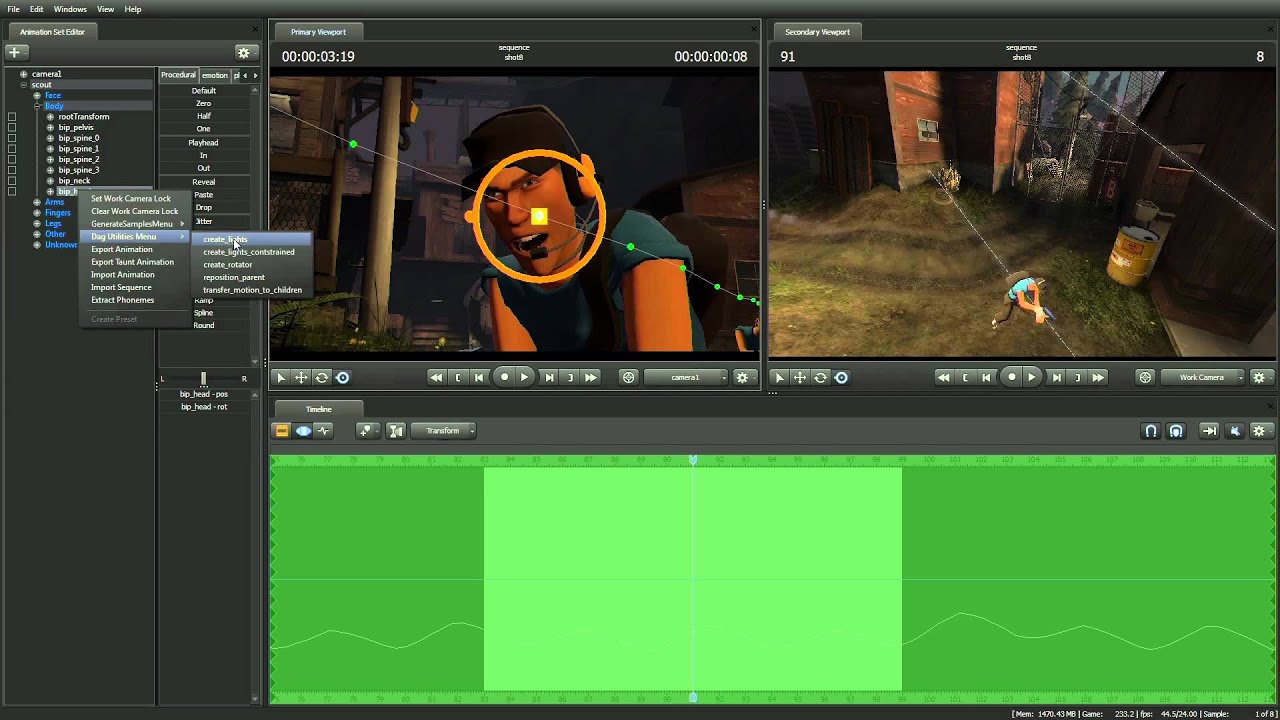Expand the camera1 tree node

click(x=24, y=74)
